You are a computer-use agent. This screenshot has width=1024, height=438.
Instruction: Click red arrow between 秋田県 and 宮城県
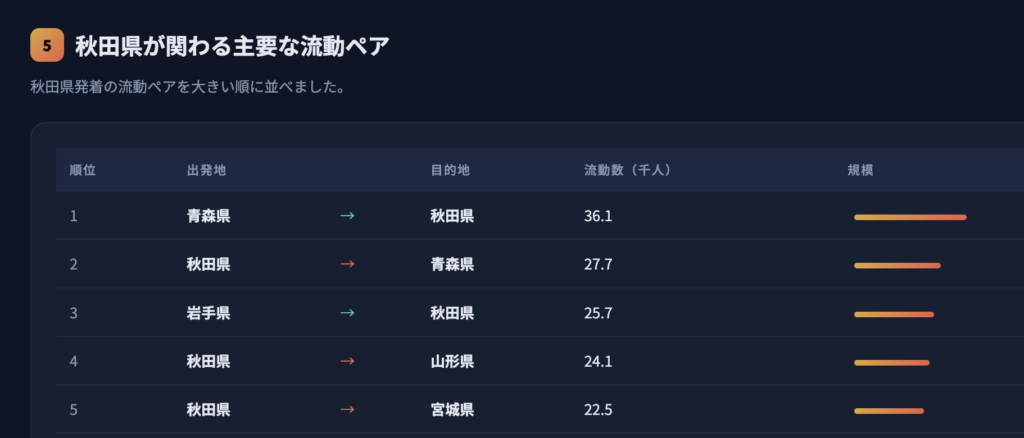pos(347,409)
